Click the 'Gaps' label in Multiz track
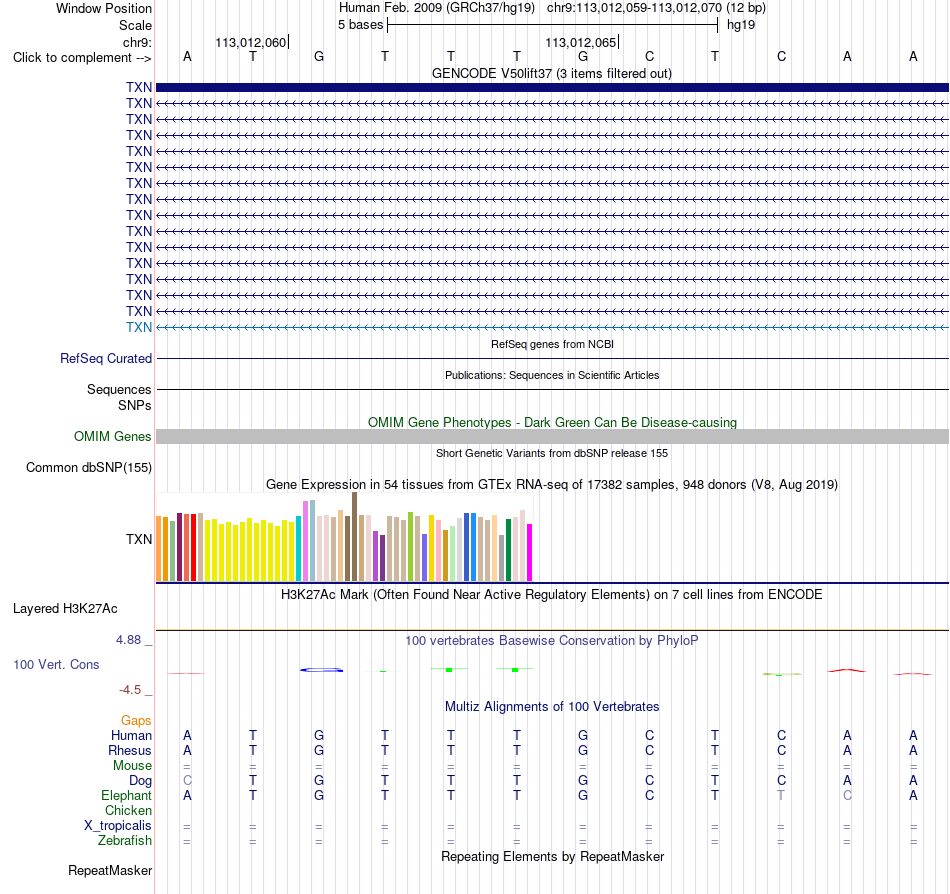 point(136,720)
